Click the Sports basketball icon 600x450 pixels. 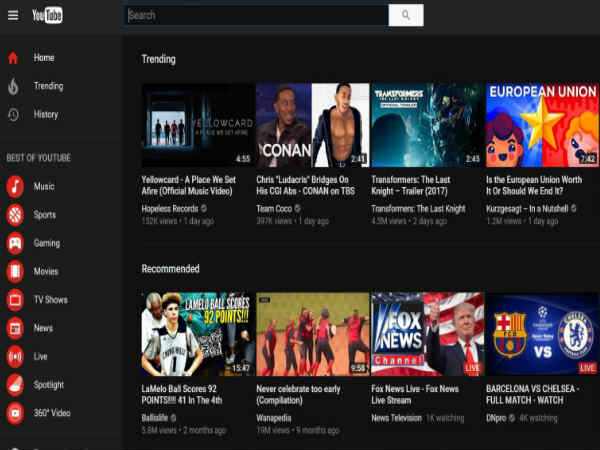[15, 215]
